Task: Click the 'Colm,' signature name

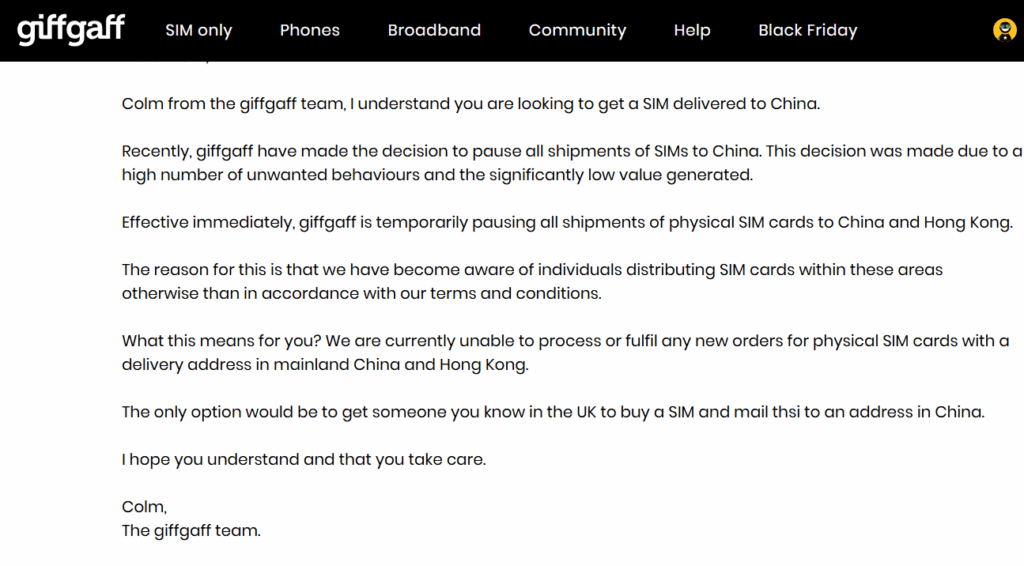Action: pyautogui.click(x=144, y=507)
